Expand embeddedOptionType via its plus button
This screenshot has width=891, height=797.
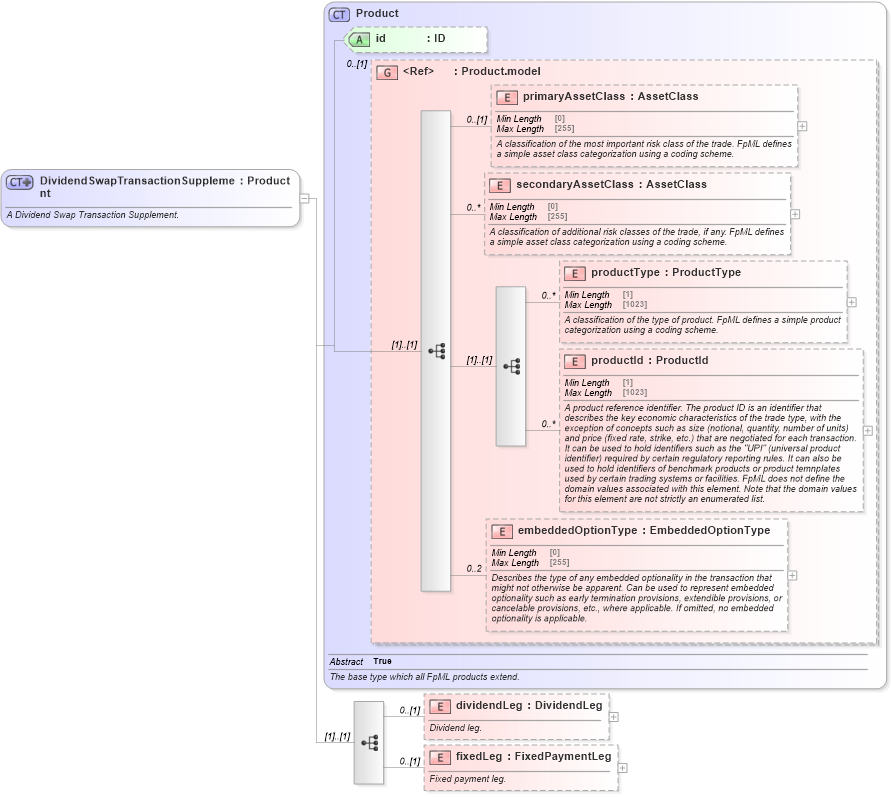coord(790,575)
